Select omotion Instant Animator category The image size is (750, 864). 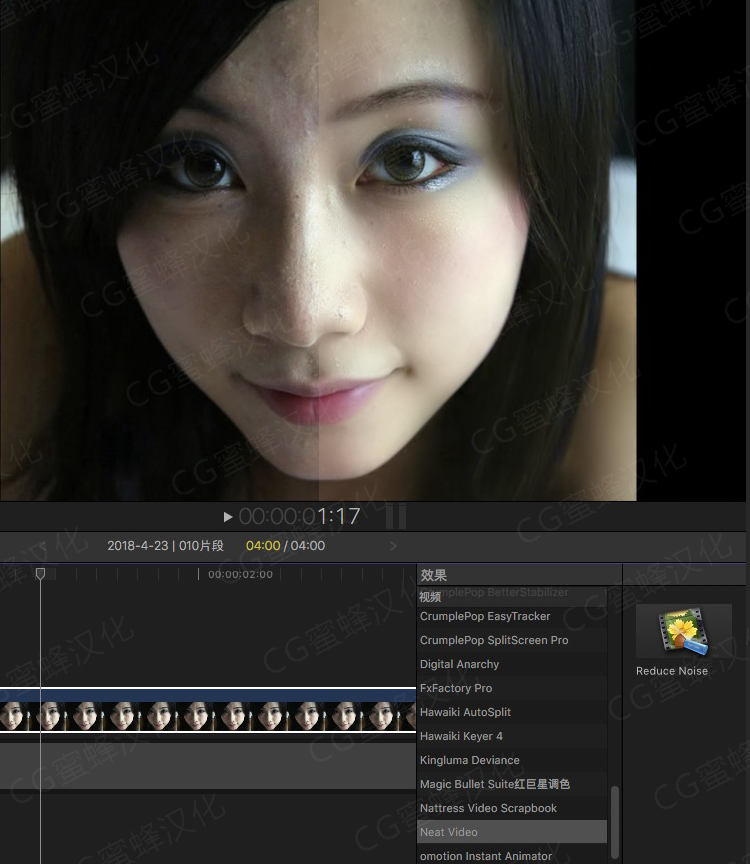coord(512,856)
